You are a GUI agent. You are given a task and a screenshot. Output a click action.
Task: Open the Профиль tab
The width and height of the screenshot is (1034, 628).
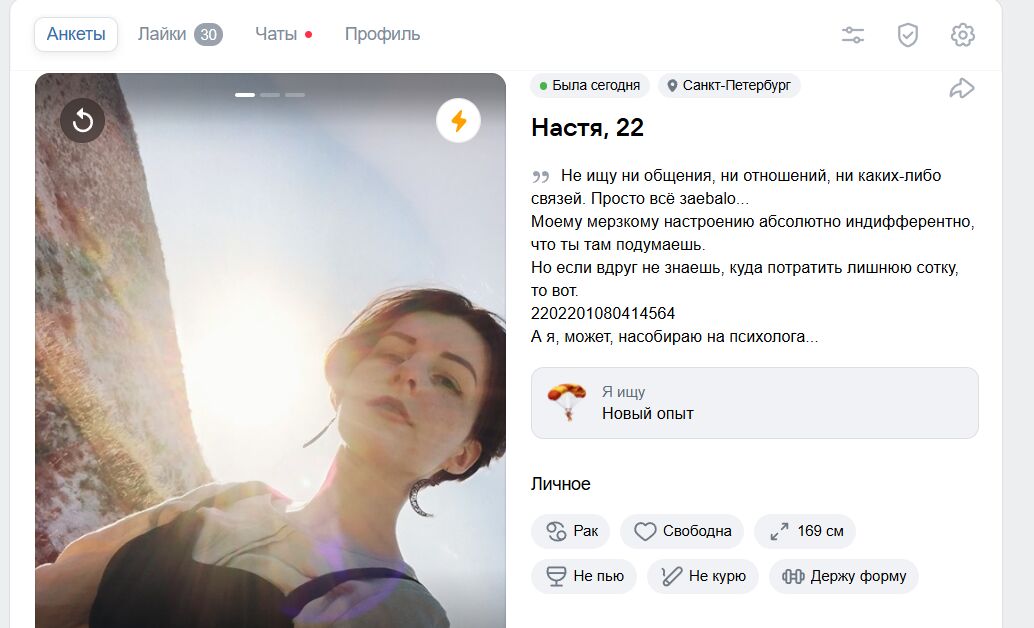coord(382,34)
